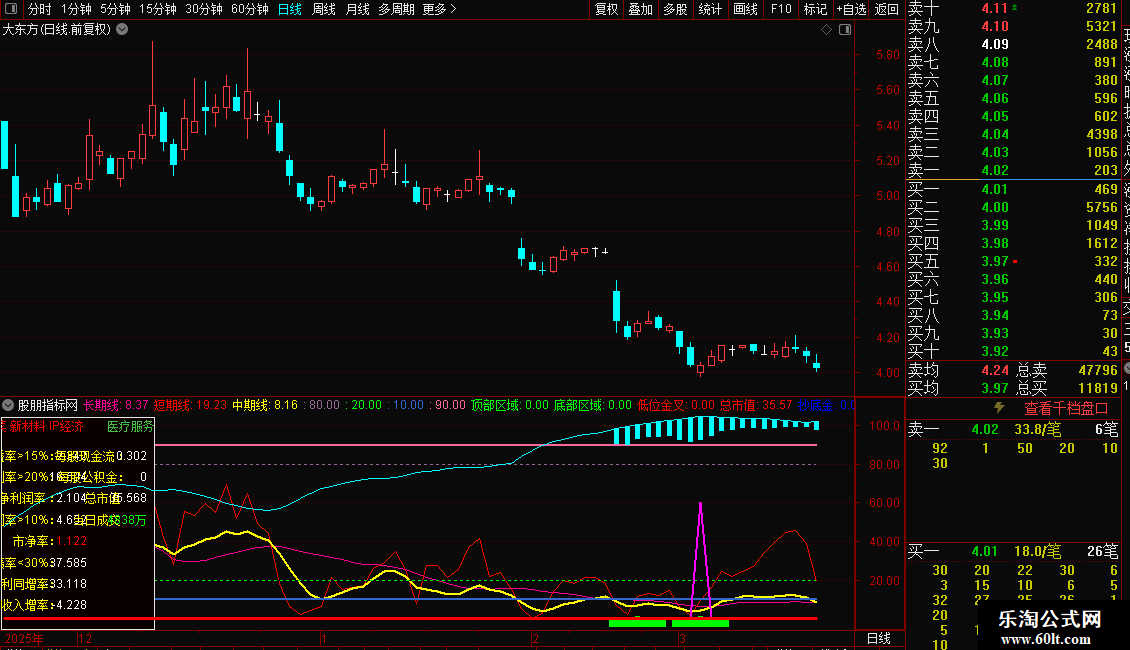Viewport: 1130px width, 650px height.
Task: Click the 返回 back button
Action: point(886,9)
